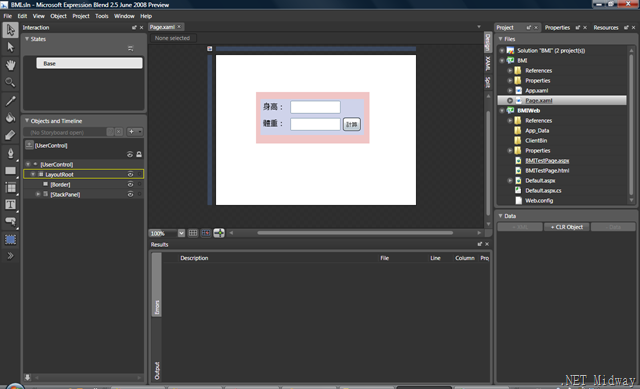This screenshot has height=389, width=640.
Task: Expand the BMI References folder
Action: point(509,71)
